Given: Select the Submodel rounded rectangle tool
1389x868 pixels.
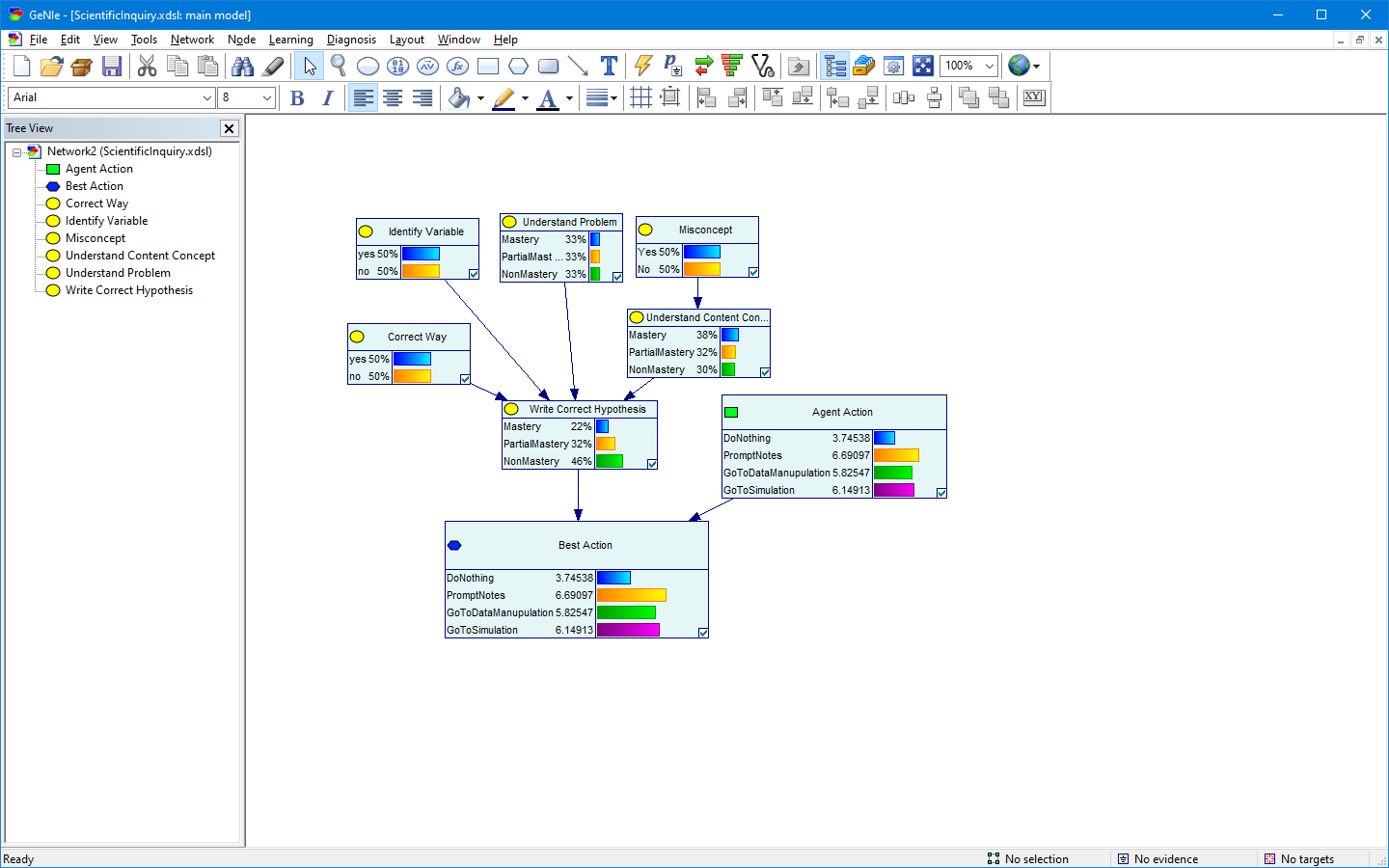Looking at the screenshot, I should click(x=548, y=66).
